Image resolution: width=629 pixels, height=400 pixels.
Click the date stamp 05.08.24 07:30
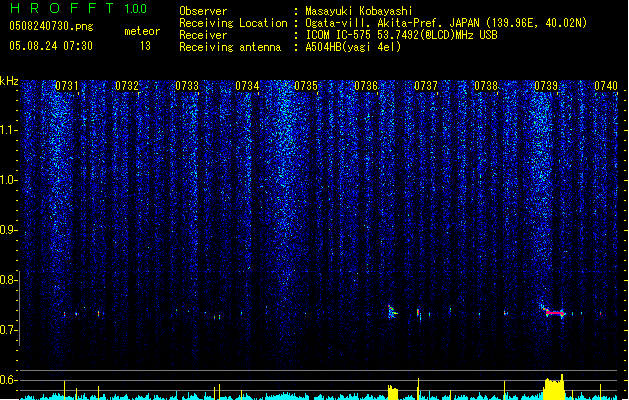click(51, 46)
